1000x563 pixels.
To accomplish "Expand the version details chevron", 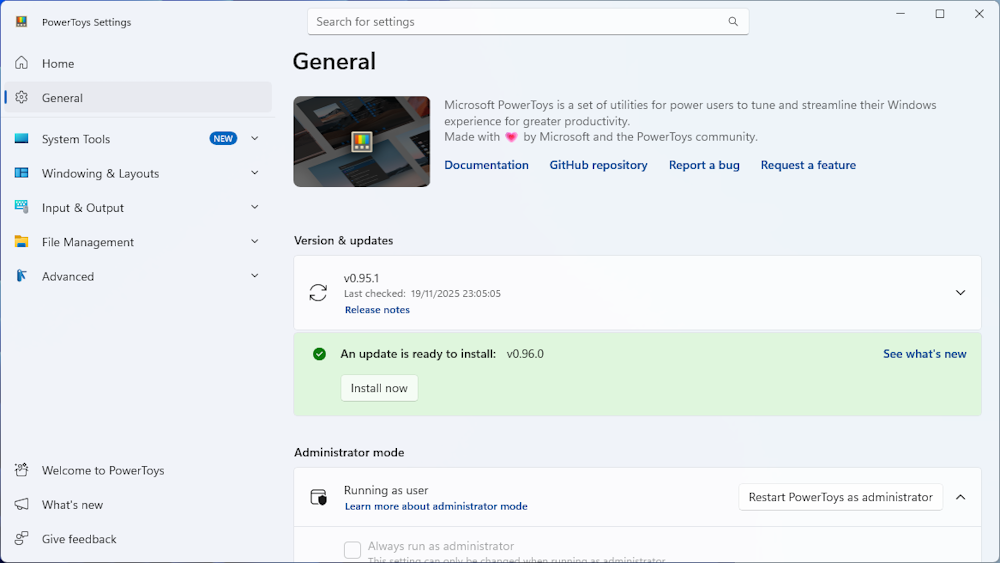I will pos(960,293).
